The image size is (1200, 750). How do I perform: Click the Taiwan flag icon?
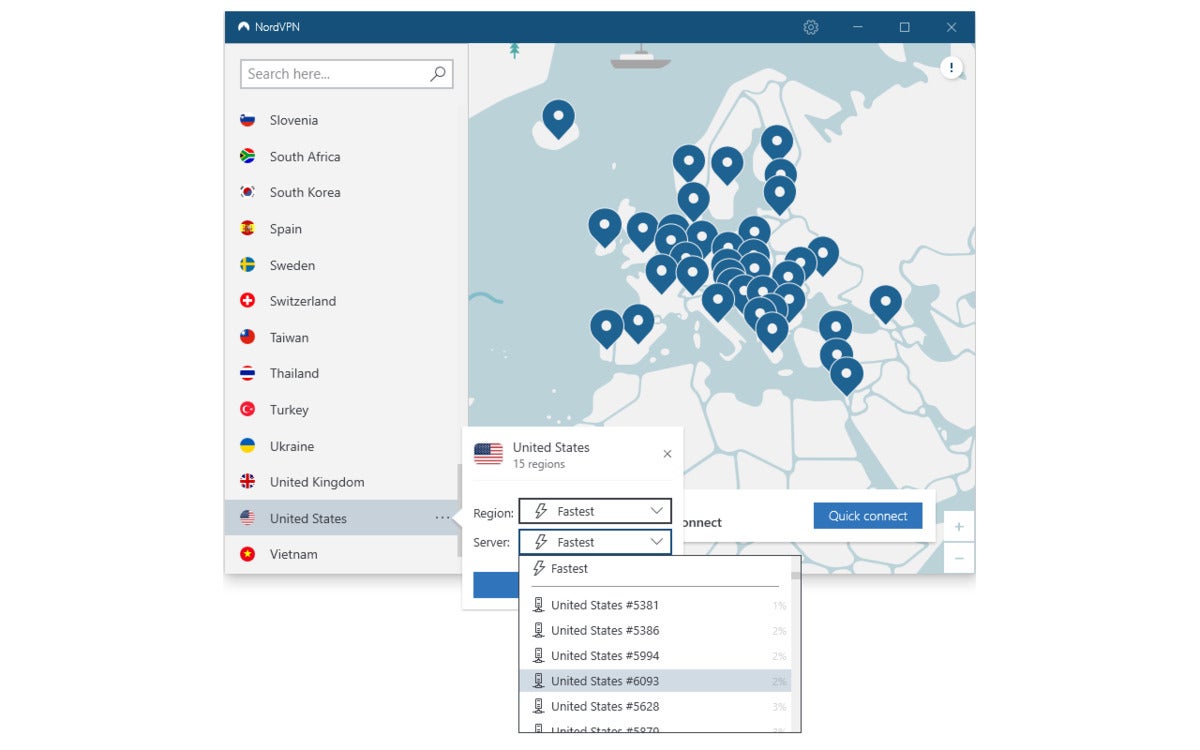click(248, 337)
